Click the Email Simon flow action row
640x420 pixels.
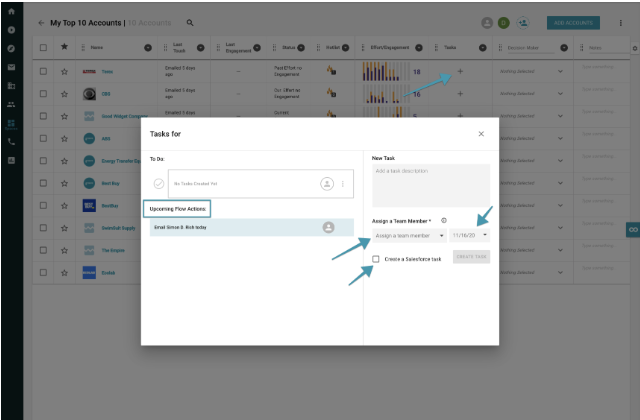pyautogui.click(x=251, y=227)
